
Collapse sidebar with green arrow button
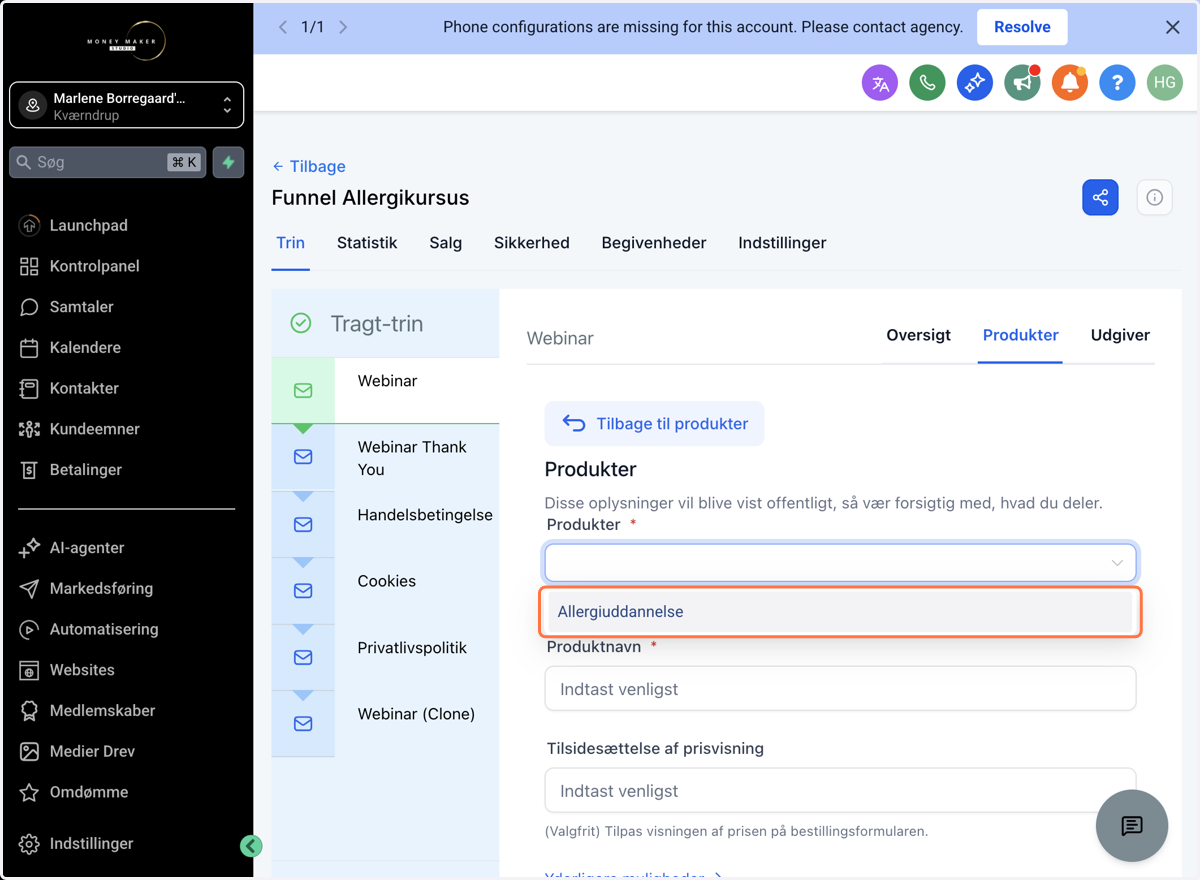pyautogui.click(x=251, y=846)
